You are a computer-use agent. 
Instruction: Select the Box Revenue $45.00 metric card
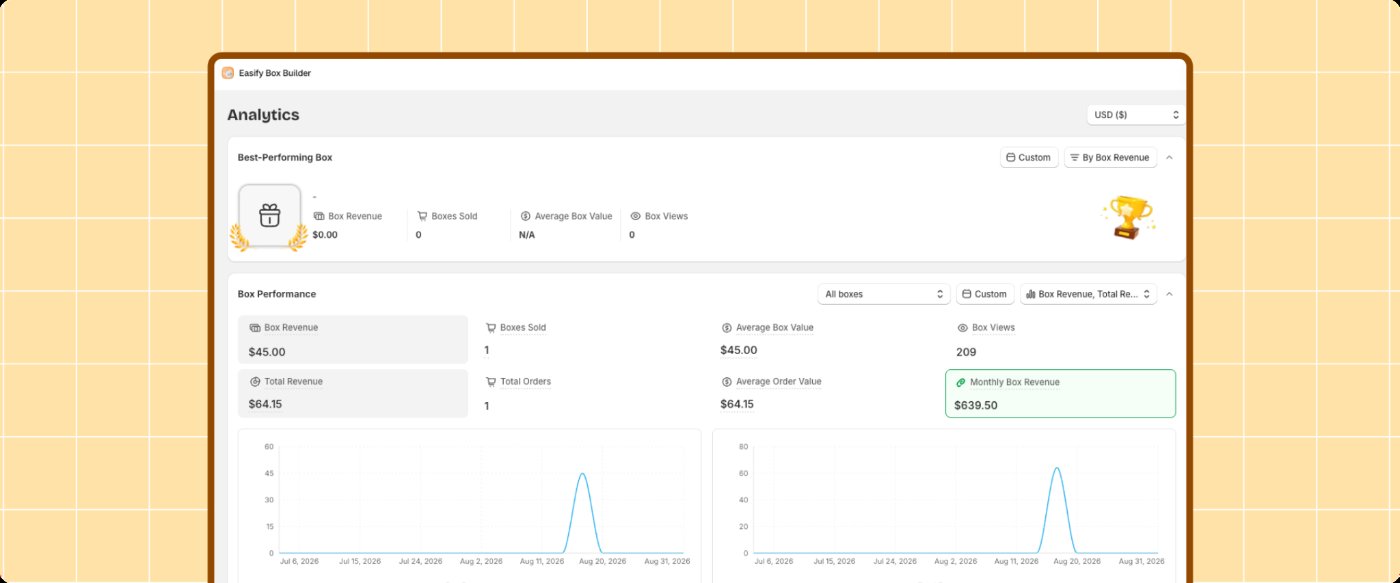click(353, 340)
